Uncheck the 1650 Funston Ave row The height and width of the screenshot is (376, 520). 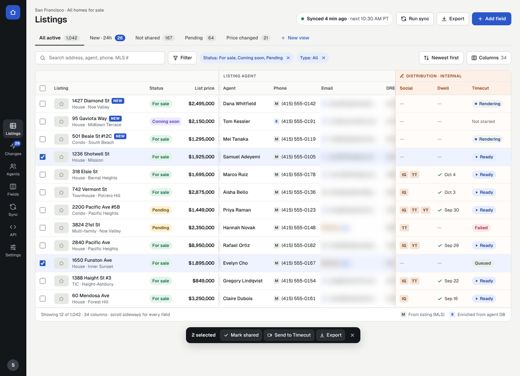(43, 263)
